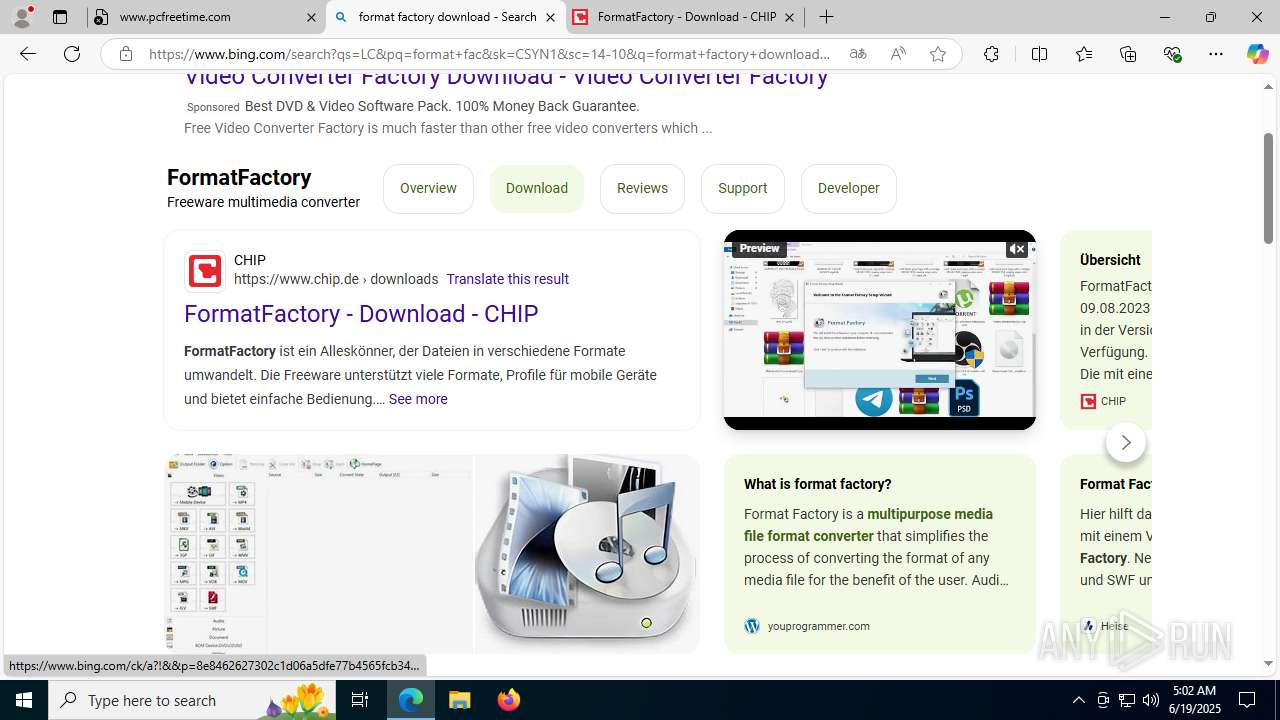Open Browser essentials icon

point(1173,54)
